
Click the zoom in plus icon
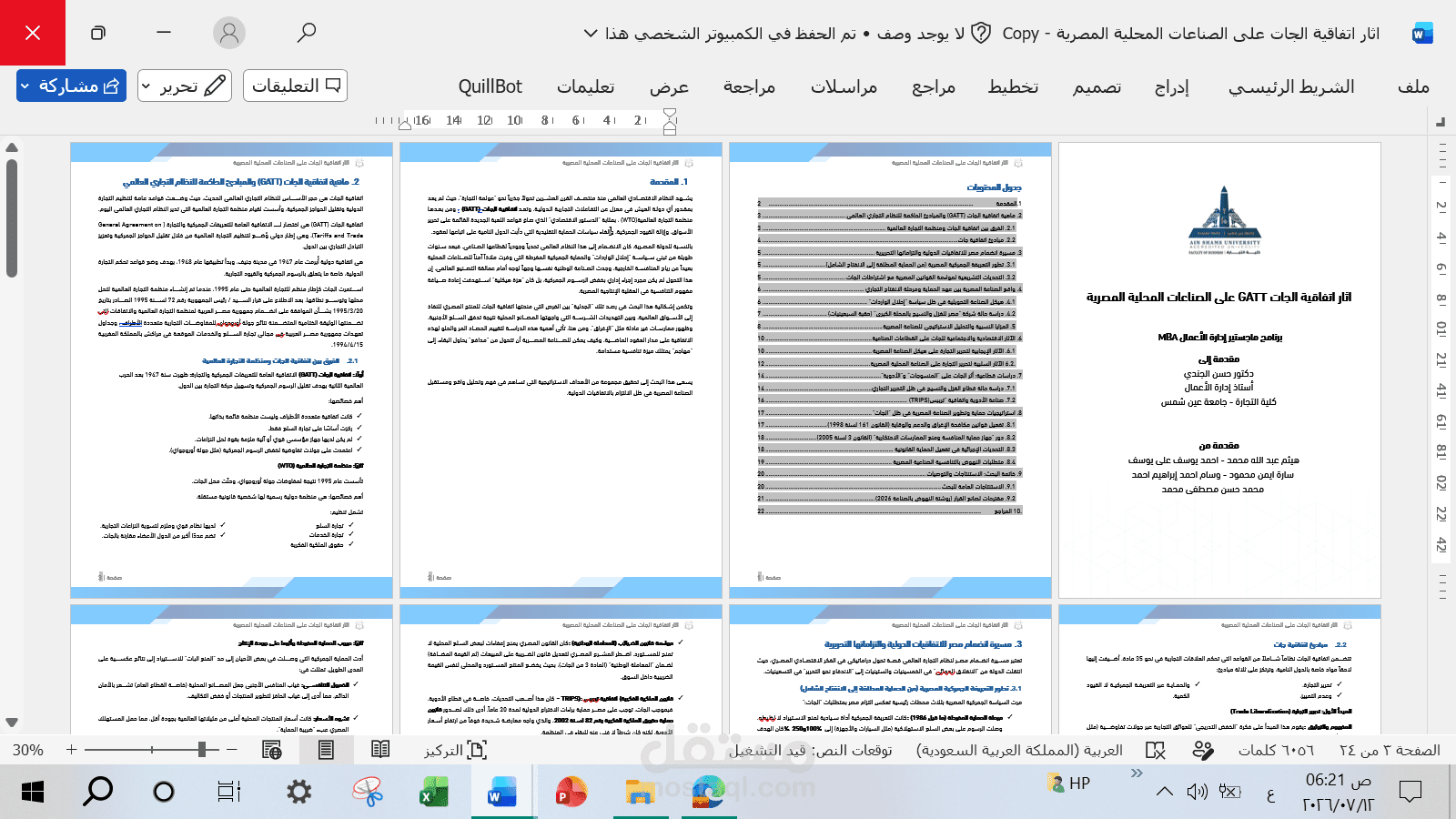pos(71,750)
